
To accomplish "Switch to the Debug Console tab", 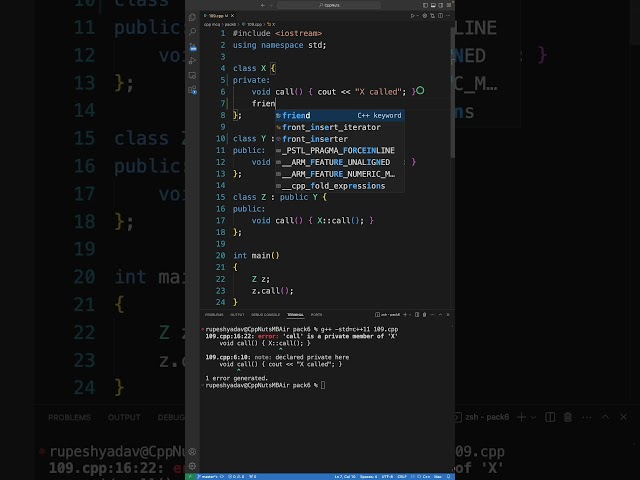I will tap(265, 315).
